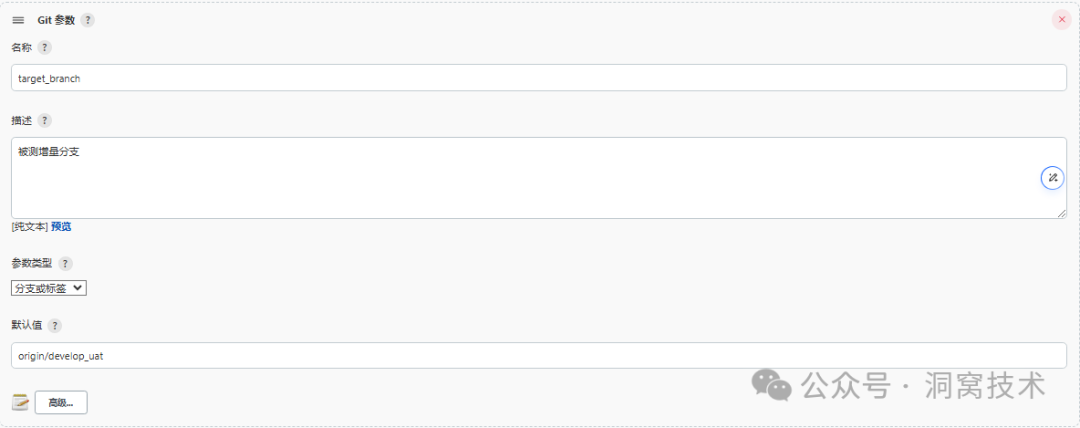Click the origin/develop_uat default value field
The width and height of the screenshot is (1080, 428).
coord(538,355)
